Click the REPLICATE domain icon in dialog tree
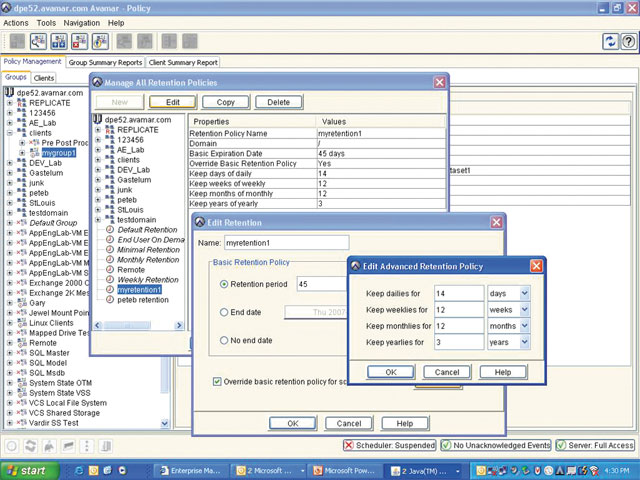This screenshot has height=480, width=640. (x=110, y=130)
